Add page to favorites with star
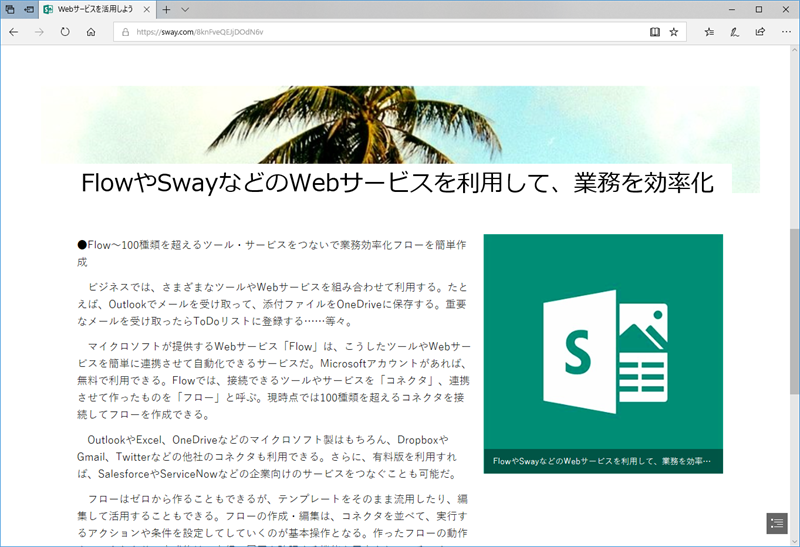Viewport: 800px width, 547px height. tap(674, 32)
